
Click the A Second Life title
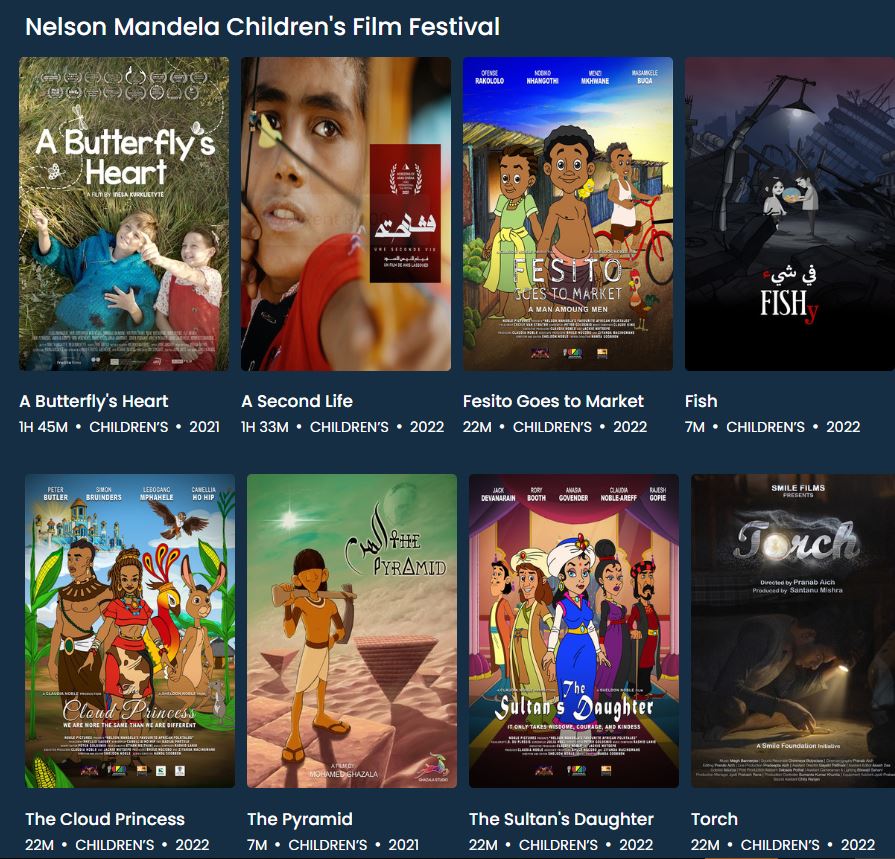[297, 401]
